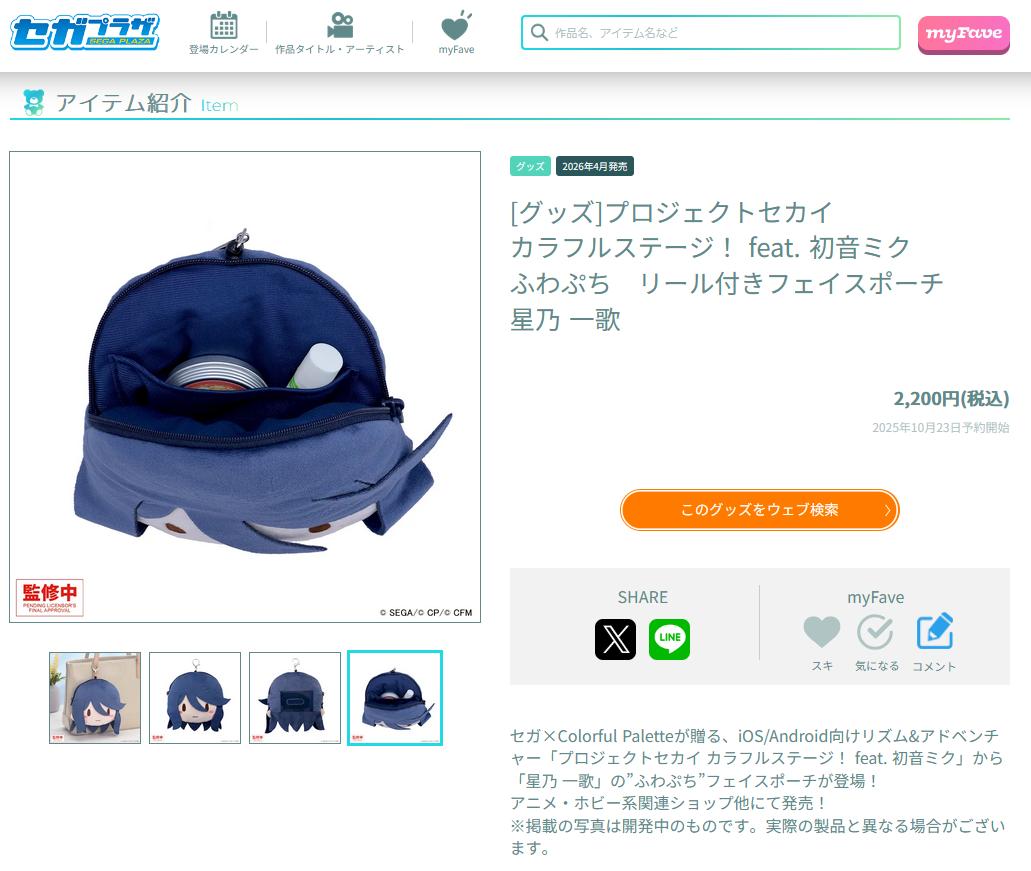This screenshot has width=1031, height=871.
Task: Share this item via LINE
Action: [x=669, y=639]
